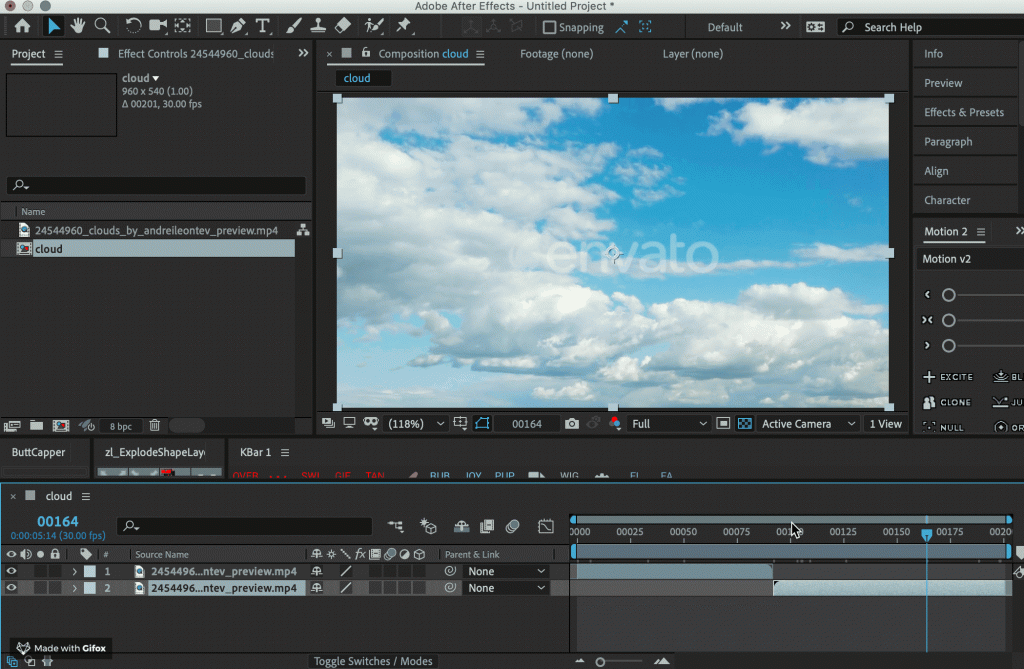The height and width of the screenshot is (669, 1024).
Task: Expand layer 1 properties twirl arrow
Action: point(74,572)
